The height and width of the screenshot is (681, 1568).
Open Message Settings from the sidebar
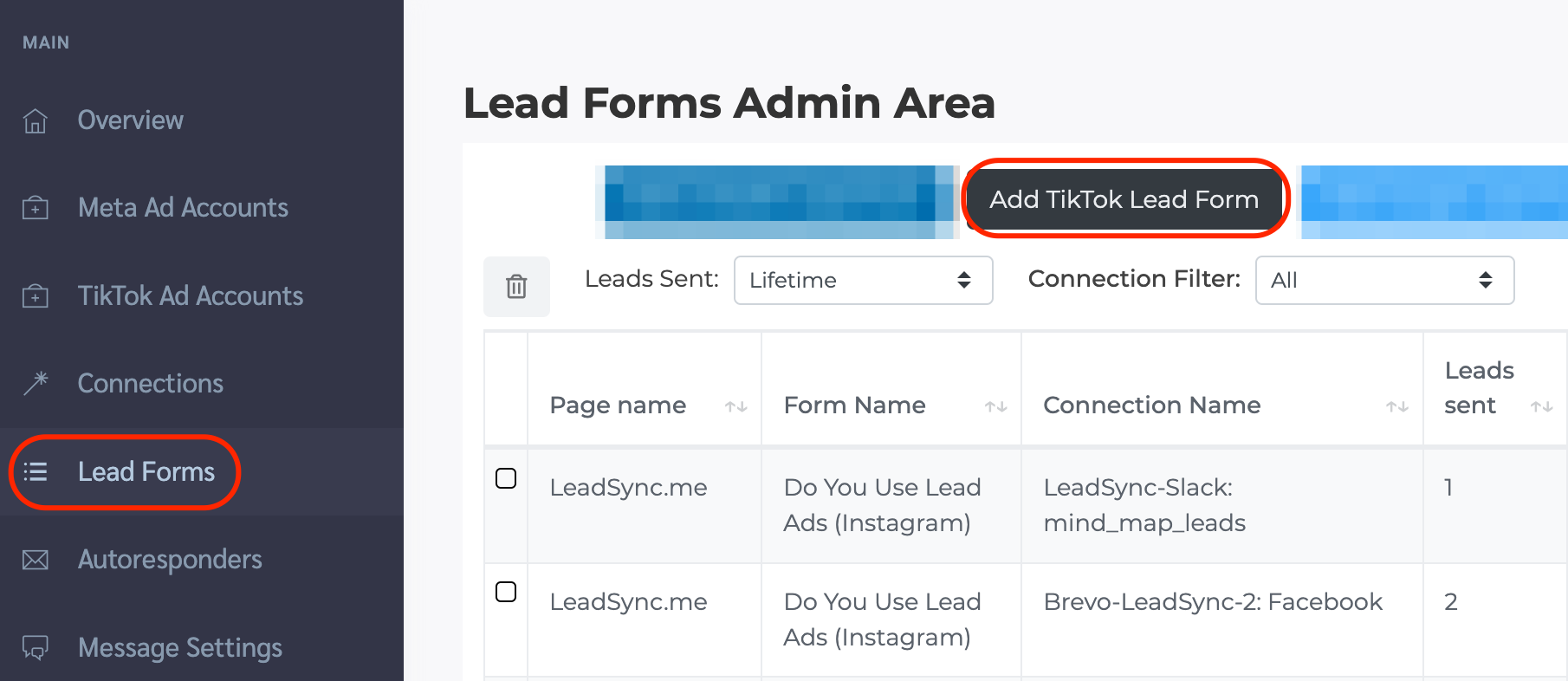click(179, 647)
